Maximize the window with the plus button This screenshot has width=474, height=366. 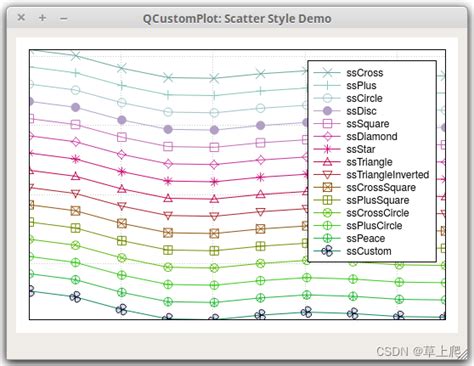[42, 18]
